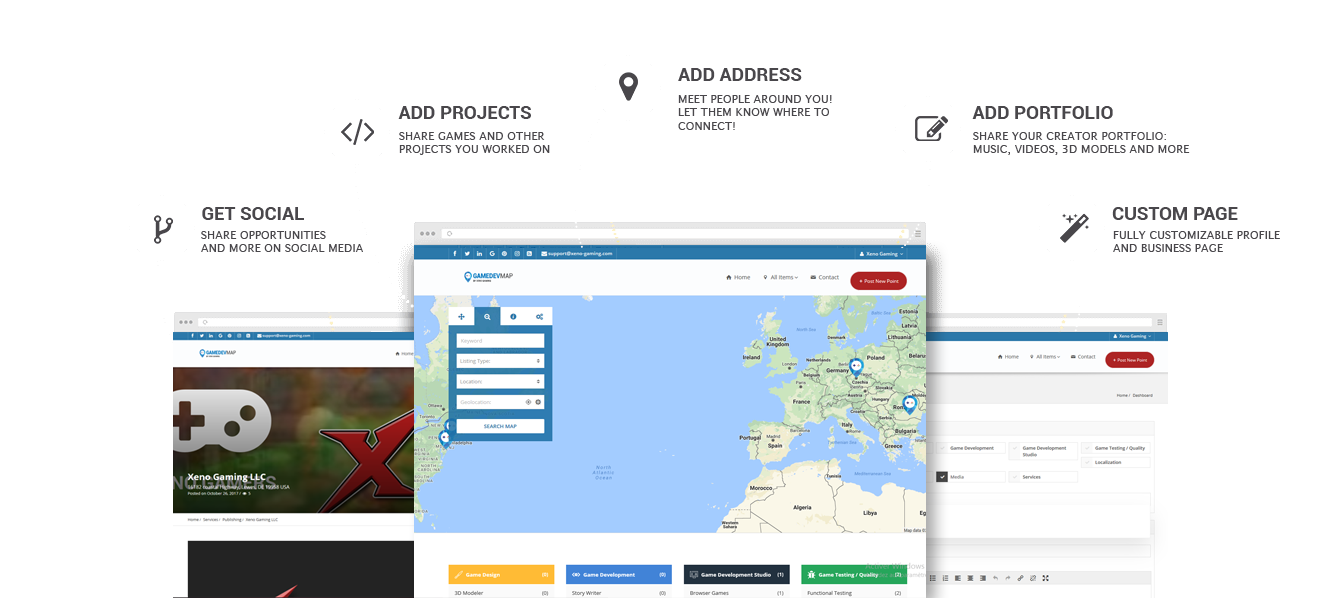
Task: Select the move-arrows tab on map search panel
Action: (461, 316)
